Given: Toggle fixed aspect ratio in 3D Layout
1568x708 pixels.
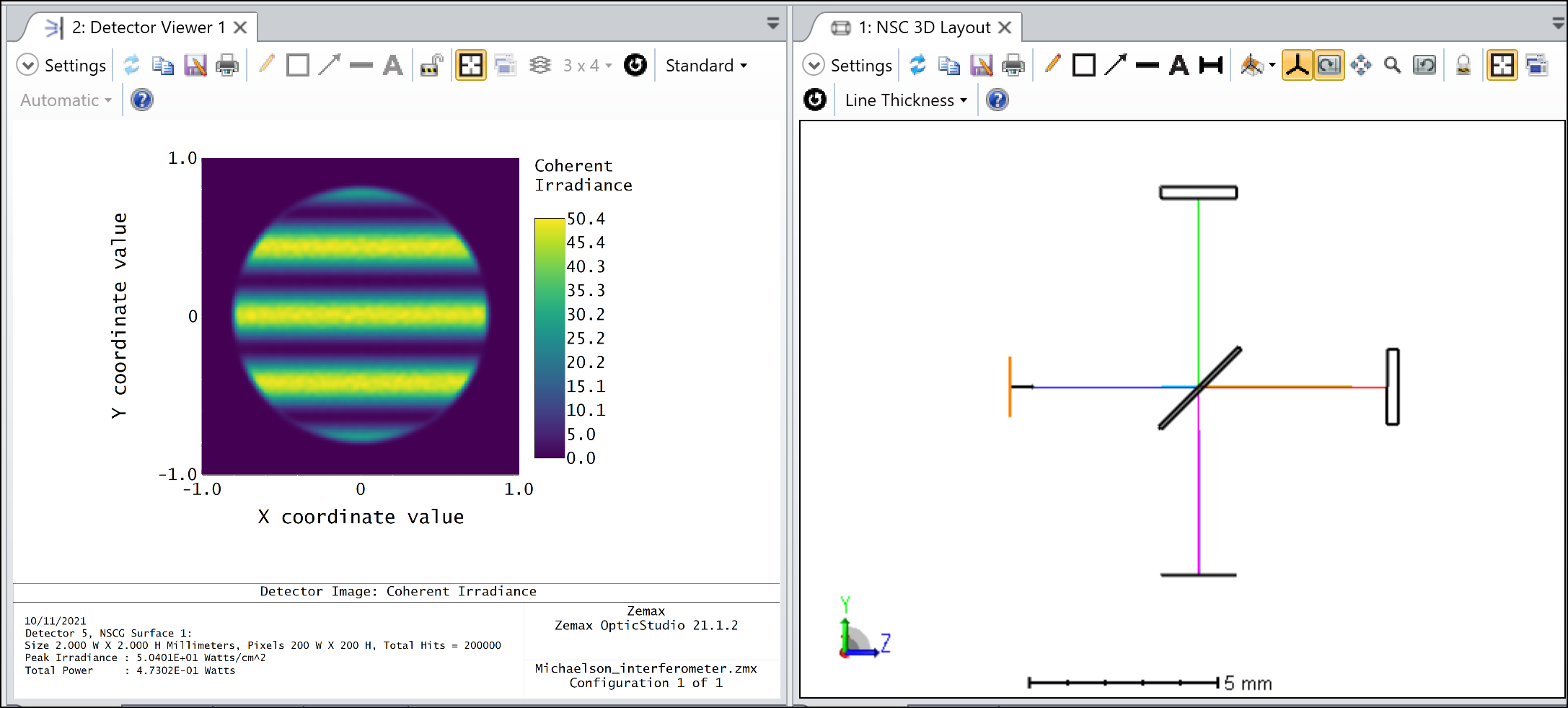Looking at the screenshot, I should 1502,65.
